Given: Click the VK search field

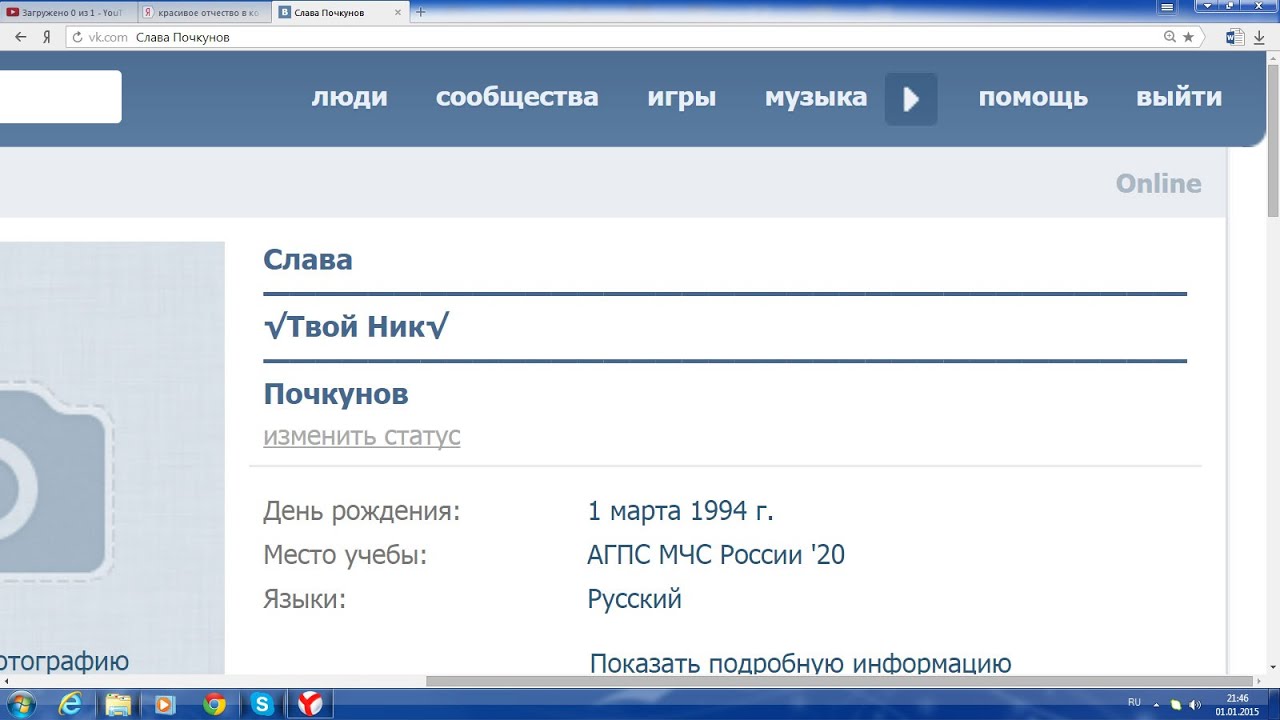Looking at the screenshot, I should (60, 97).
